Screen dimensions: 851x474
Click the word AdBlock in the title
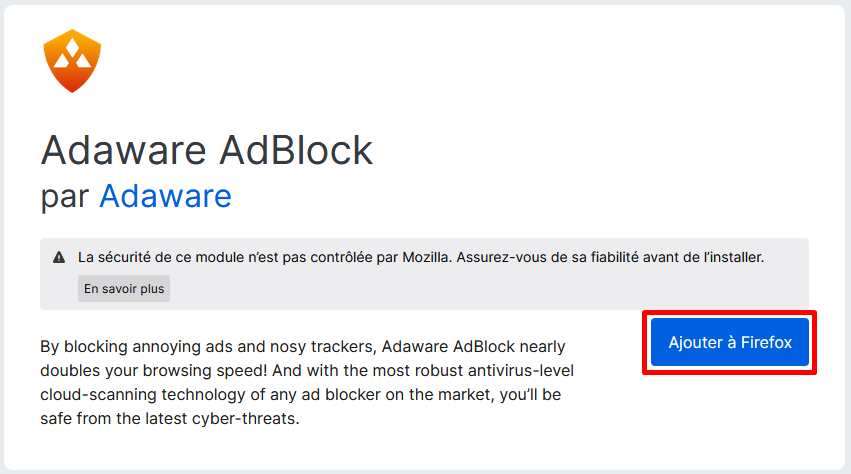coord(296,150)
